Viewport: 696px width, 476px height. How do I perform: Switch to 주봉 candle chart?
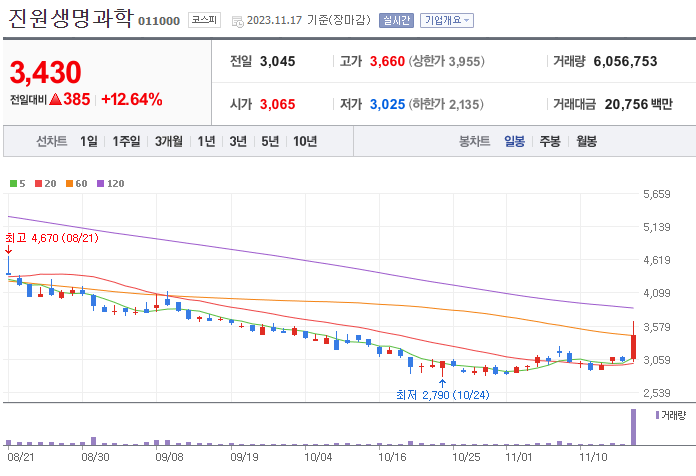pos(550,142)
